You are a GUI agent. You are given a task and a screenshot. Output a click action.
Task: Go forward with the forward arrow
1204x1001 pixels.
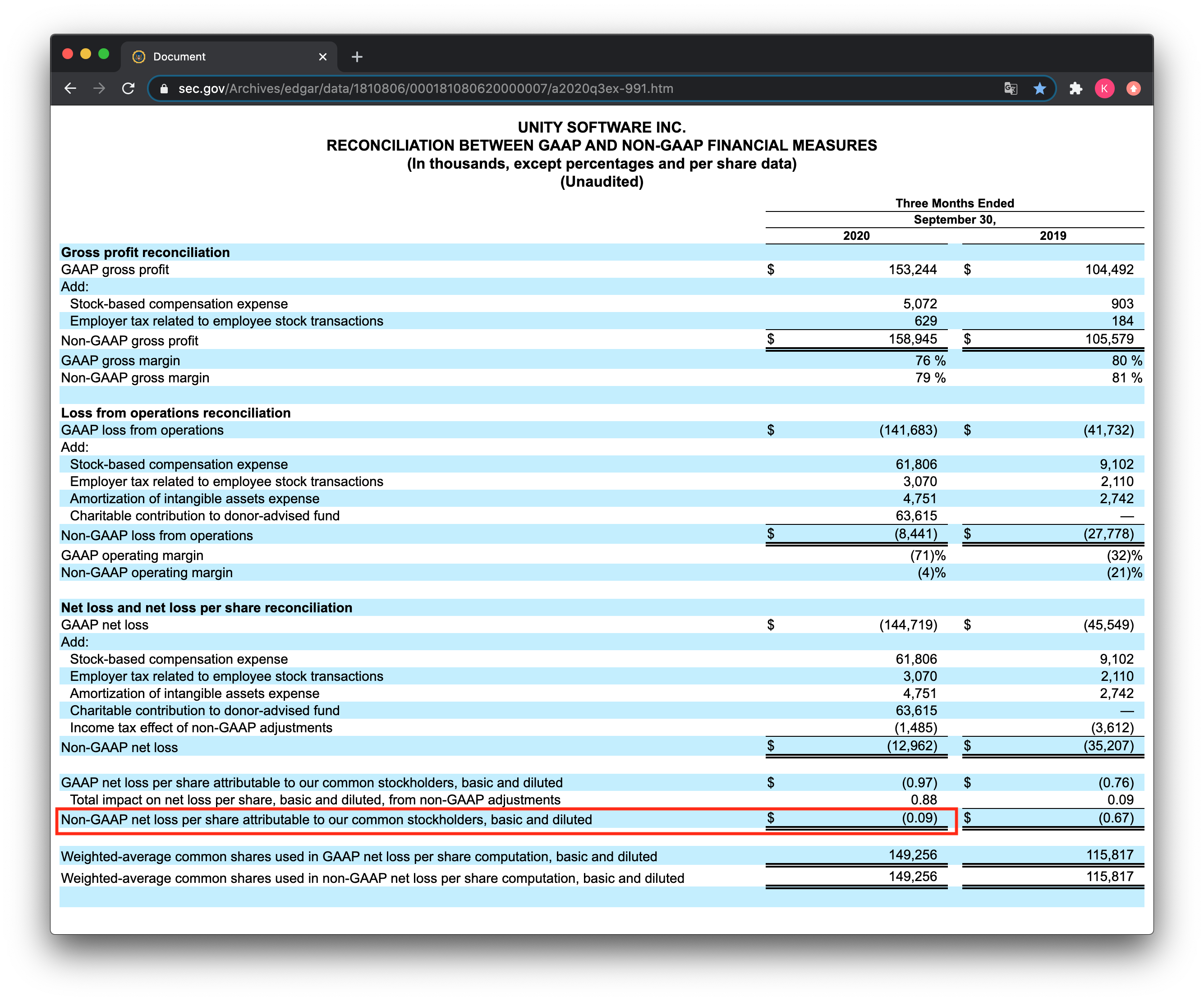(x=99, y=88)
